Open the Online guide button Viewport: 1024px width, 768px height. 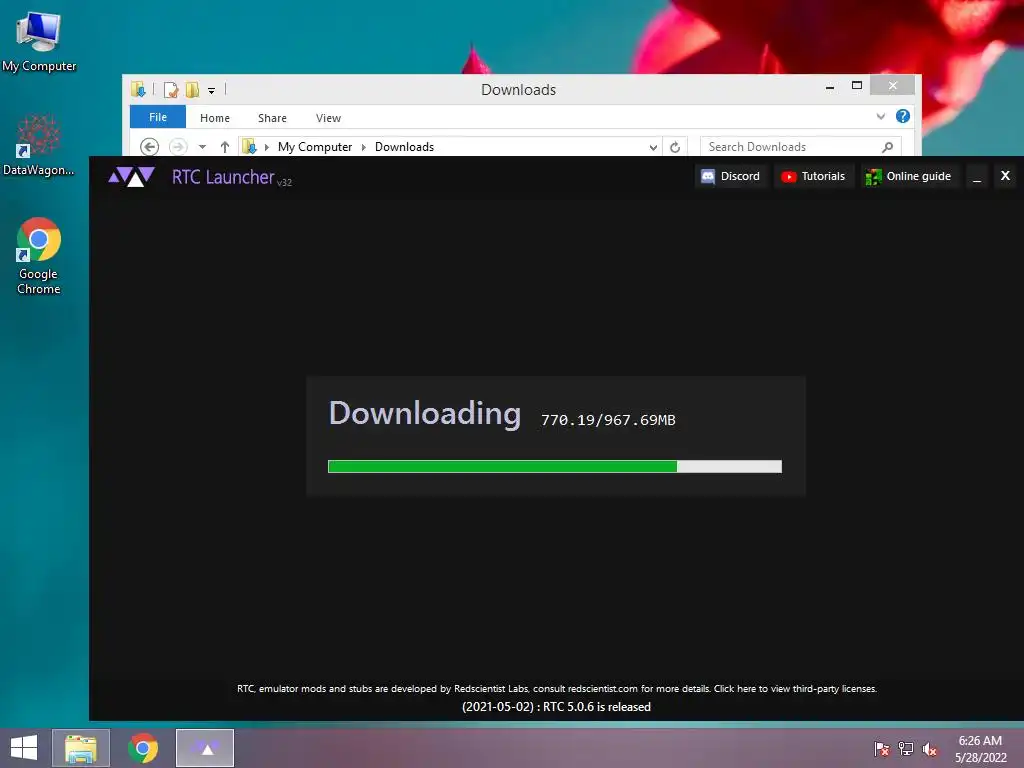tap(908, 176)
